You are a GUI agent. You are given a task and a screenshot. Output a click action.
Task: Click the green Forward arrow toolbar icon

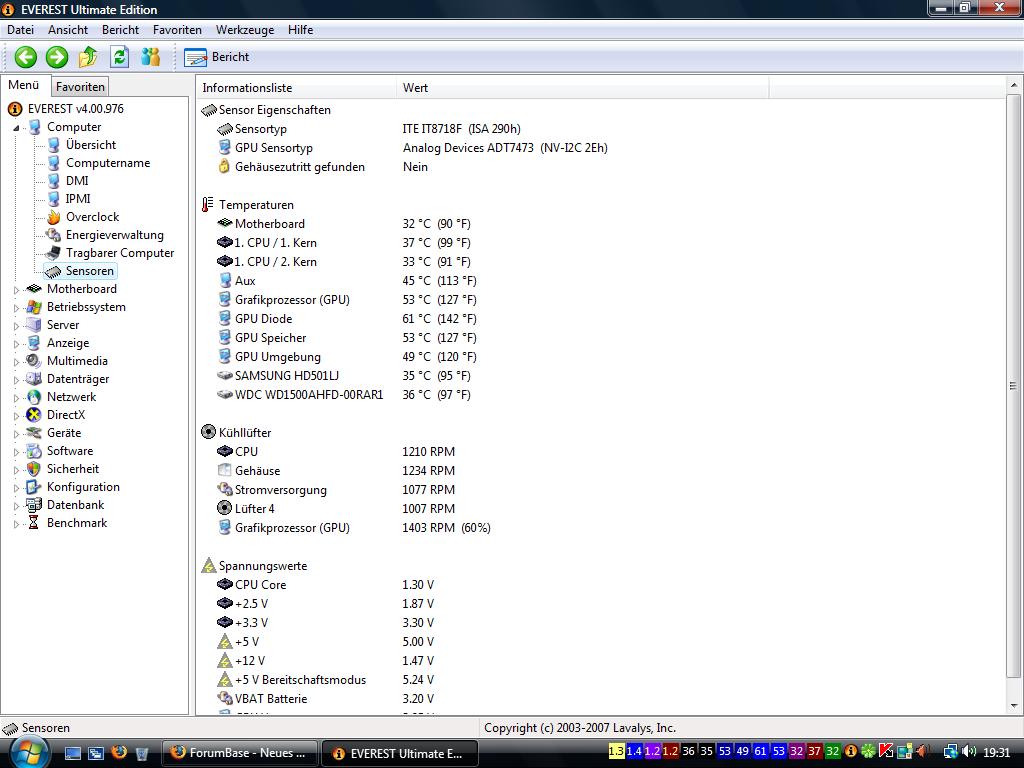pyautogui.click(x=57, y=57)
